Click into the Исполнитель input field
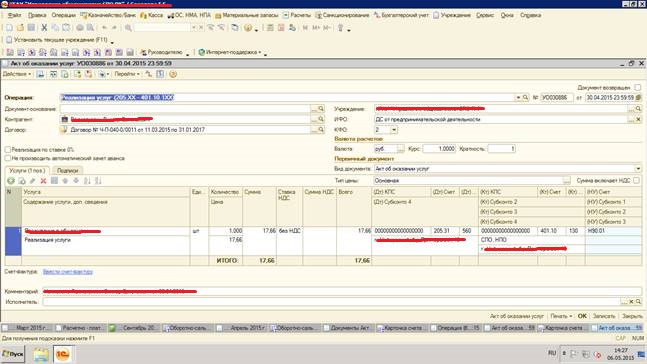The width and height of the screenshot is (647, 364). click(331, 302)
